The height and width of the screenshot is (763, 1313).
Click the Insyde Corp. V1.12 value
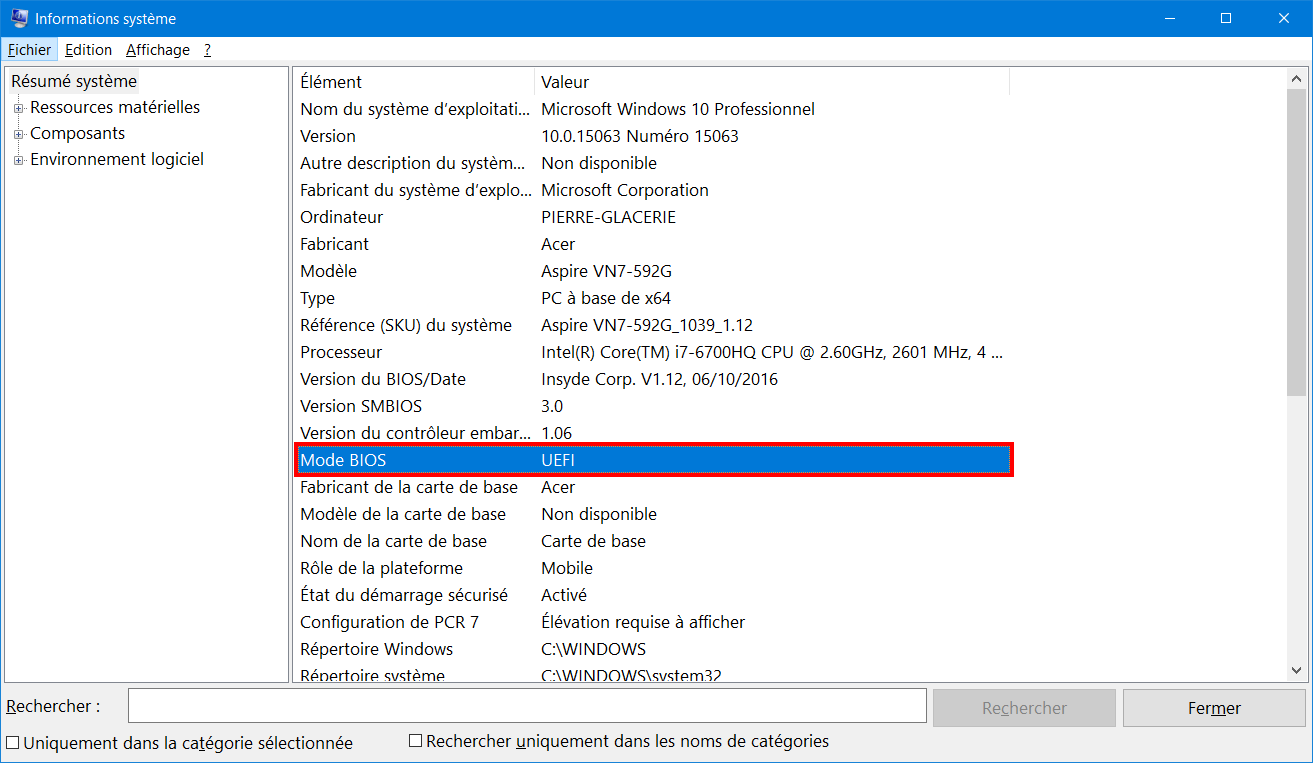(659, 379)
